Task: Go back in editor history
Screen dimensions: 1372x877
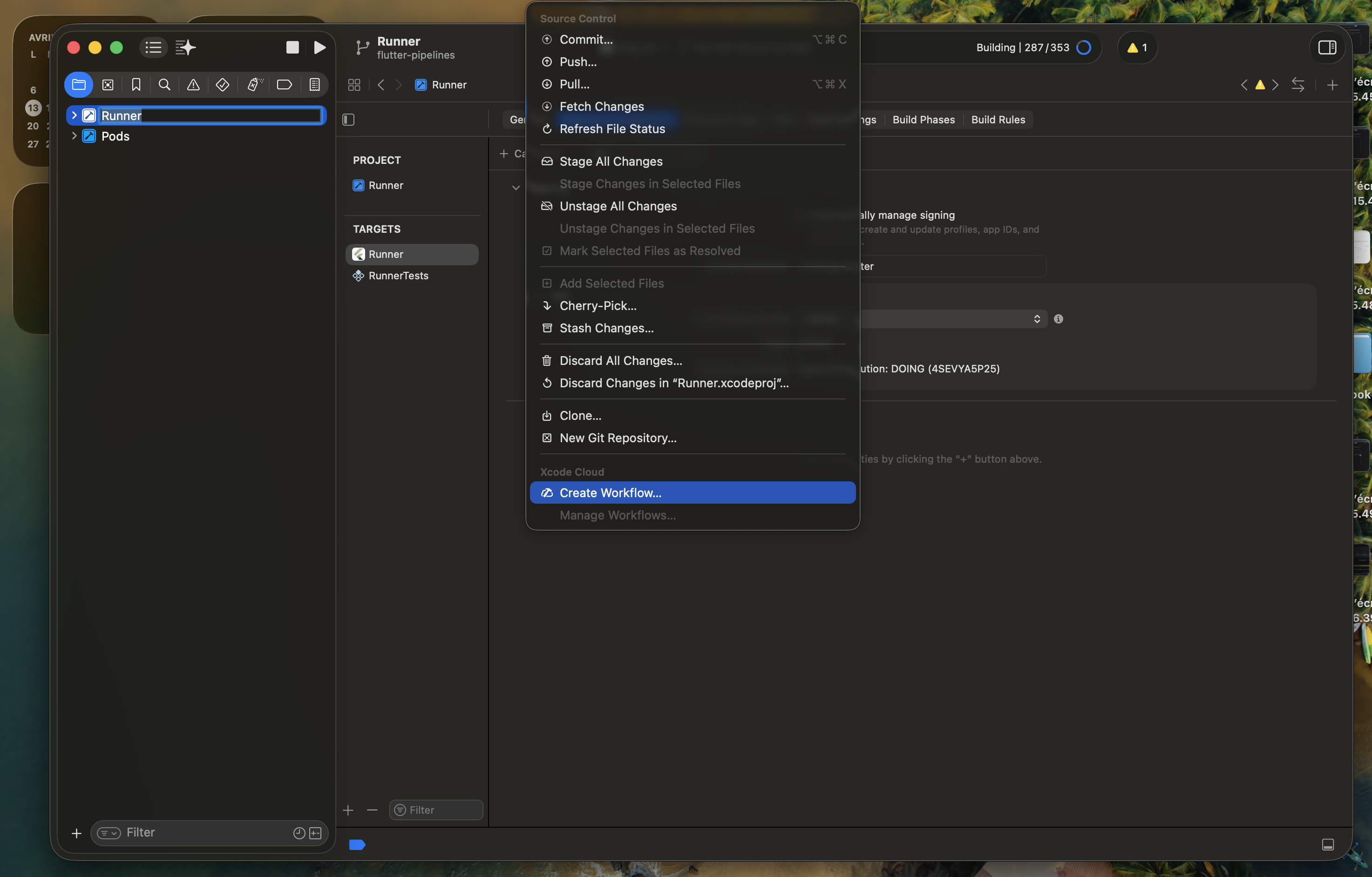Action: coord(381,85)
